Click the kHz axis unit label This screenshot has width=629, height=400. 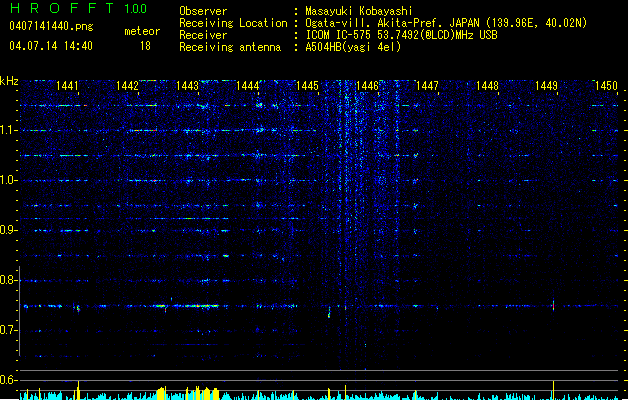[x=9, y=81]
